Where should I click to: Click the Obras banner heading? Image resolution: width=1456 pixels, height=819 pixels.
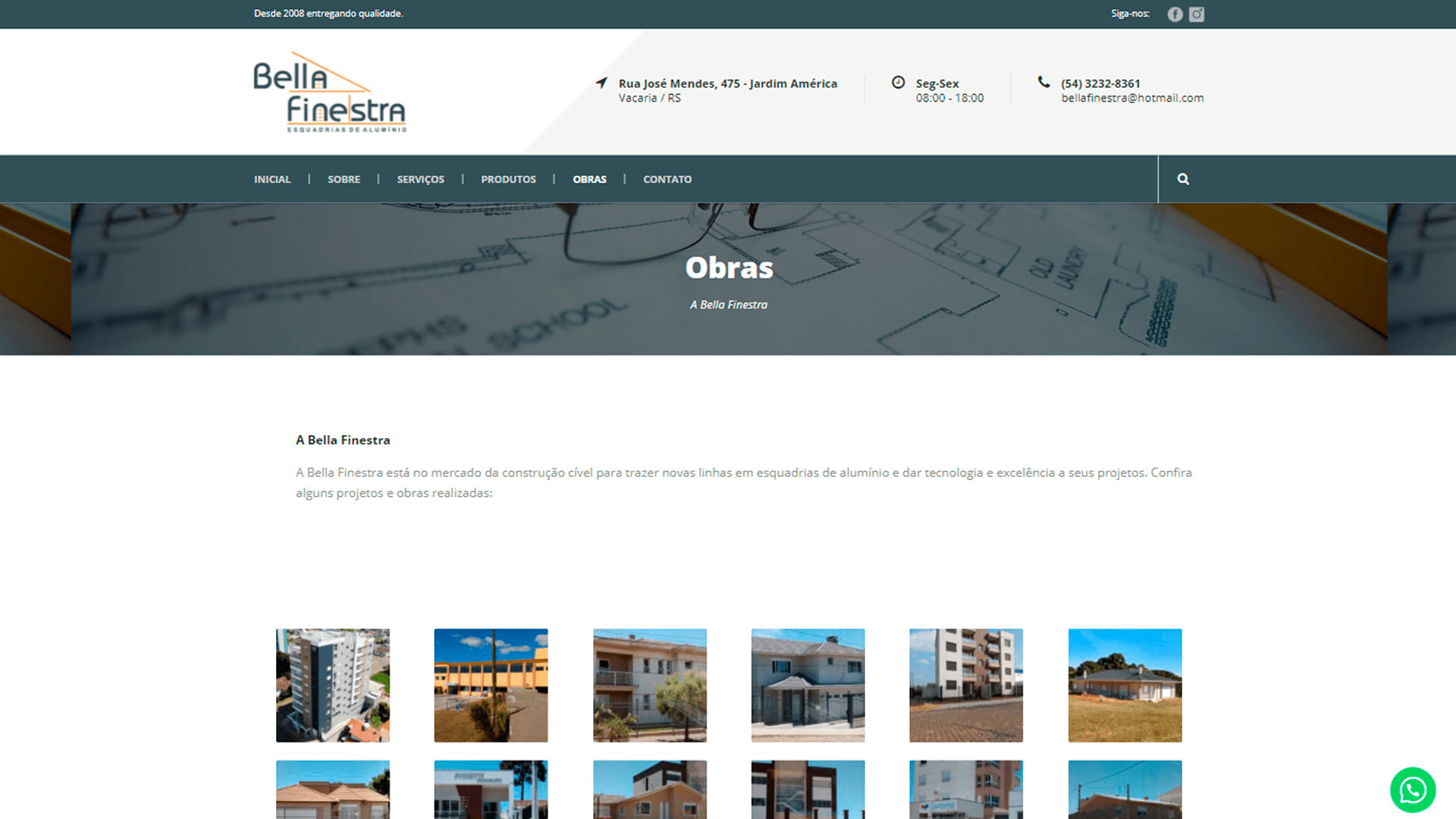pyautogui.click(x=730, y=268)
